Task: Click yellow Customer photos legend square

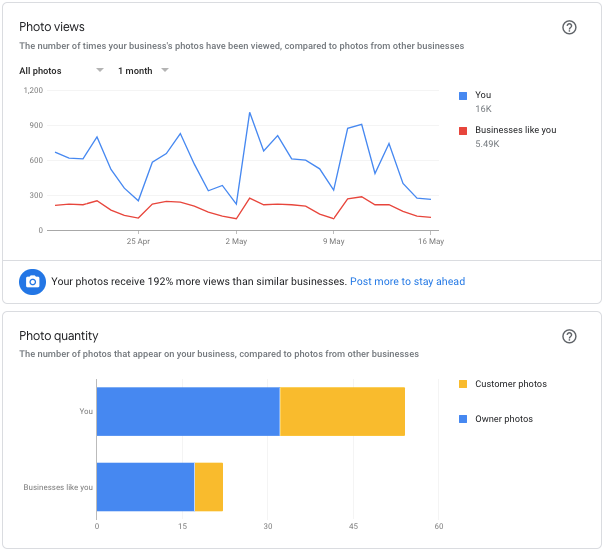Action: click(x=463, y=384)
